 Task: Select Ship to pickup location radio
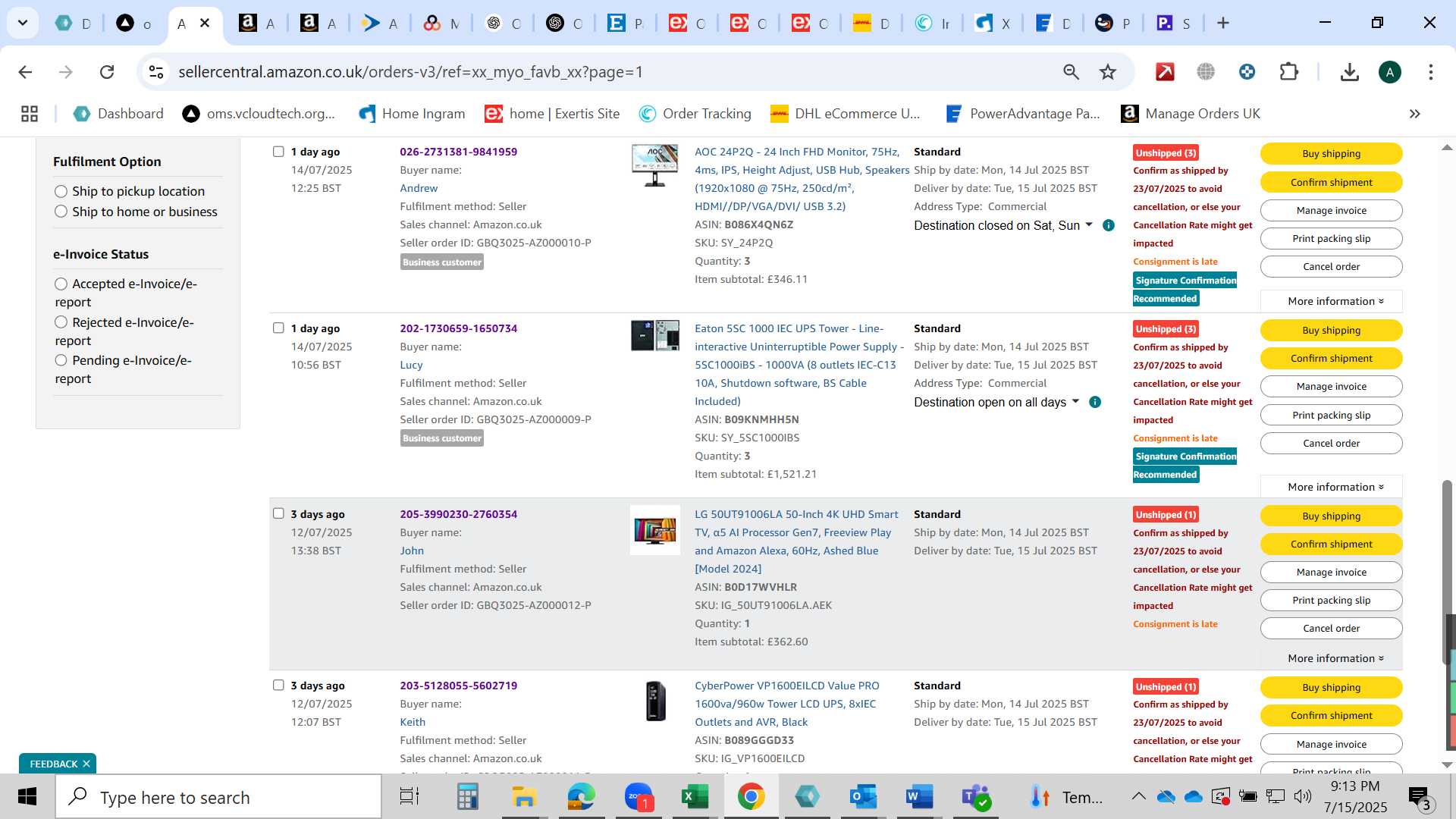pyautogui.click(x=61, y=191)
